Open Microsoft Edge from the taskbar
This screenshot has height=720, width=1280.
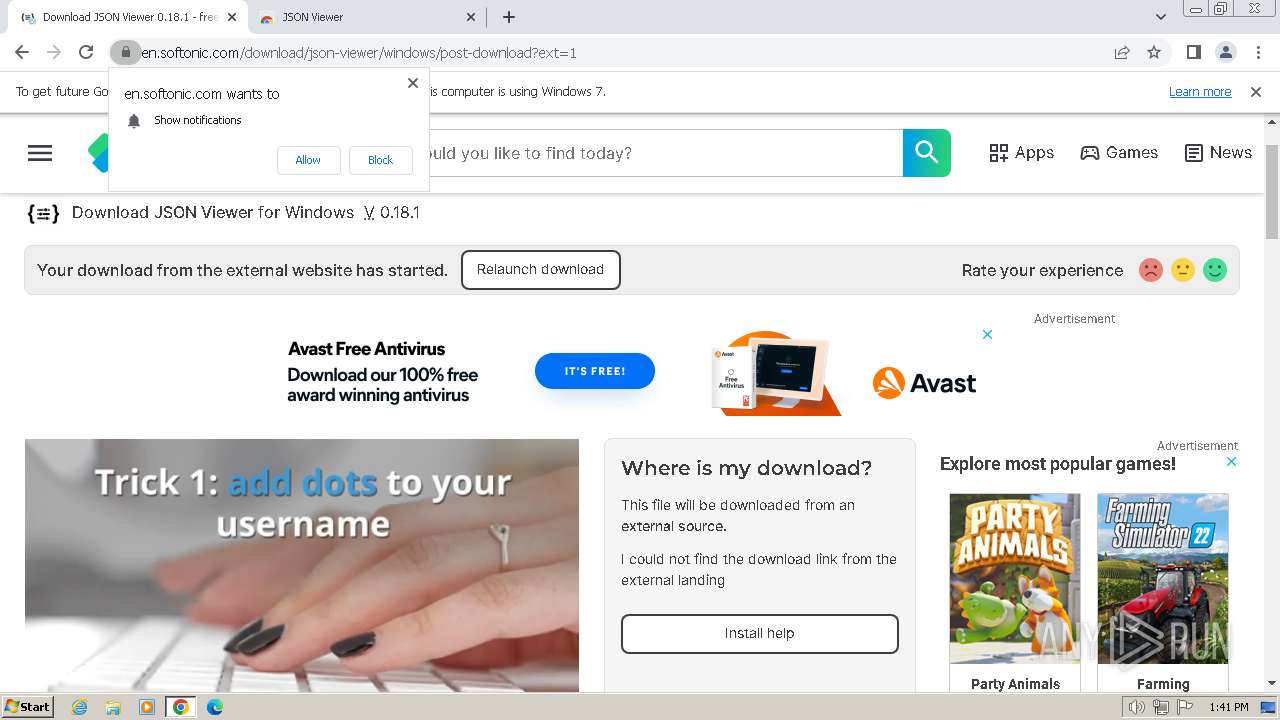215,707
